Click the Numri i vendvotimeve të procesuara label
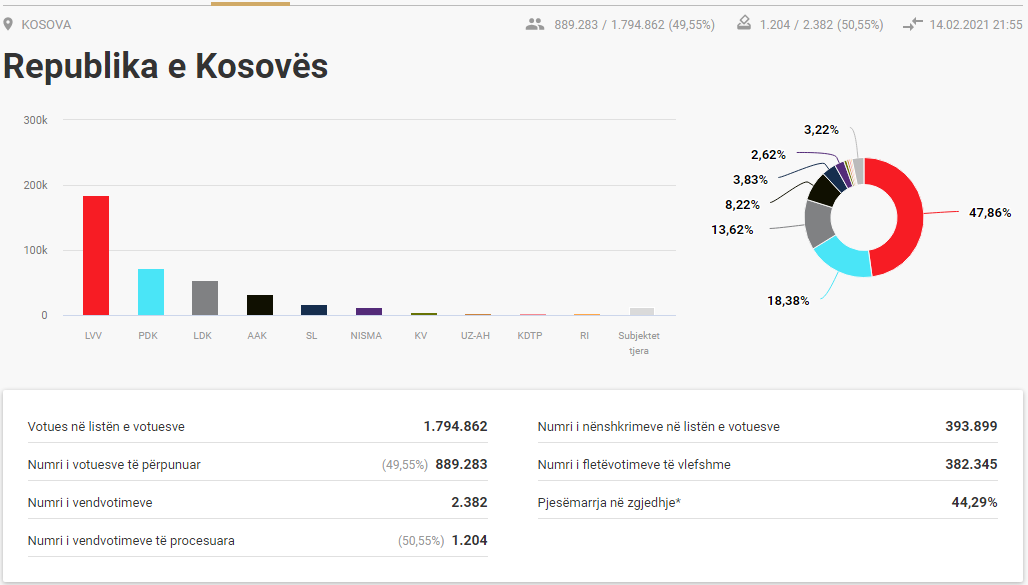The image size is (1028, 585). [131, 541]
